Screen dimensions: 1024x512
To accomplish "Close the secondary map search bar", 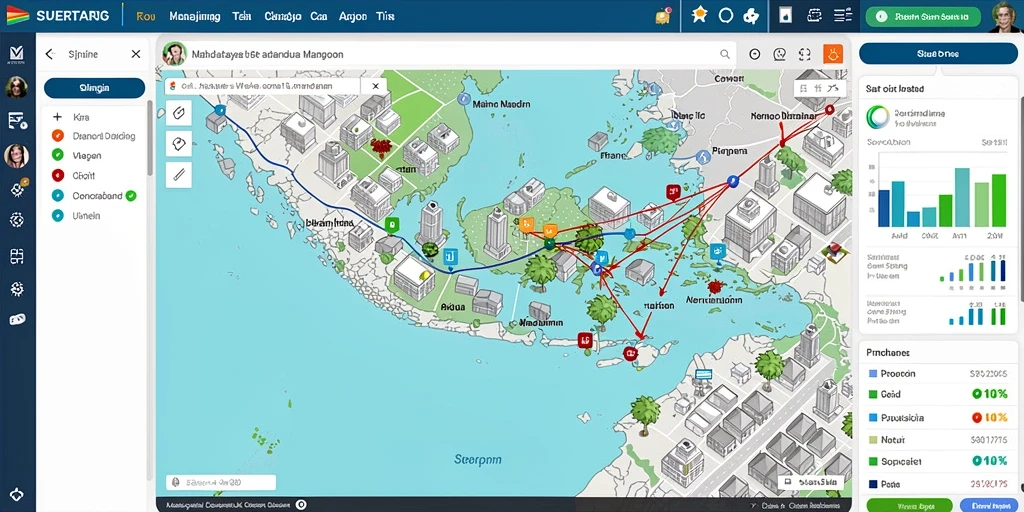I will [x=376, y=86].
